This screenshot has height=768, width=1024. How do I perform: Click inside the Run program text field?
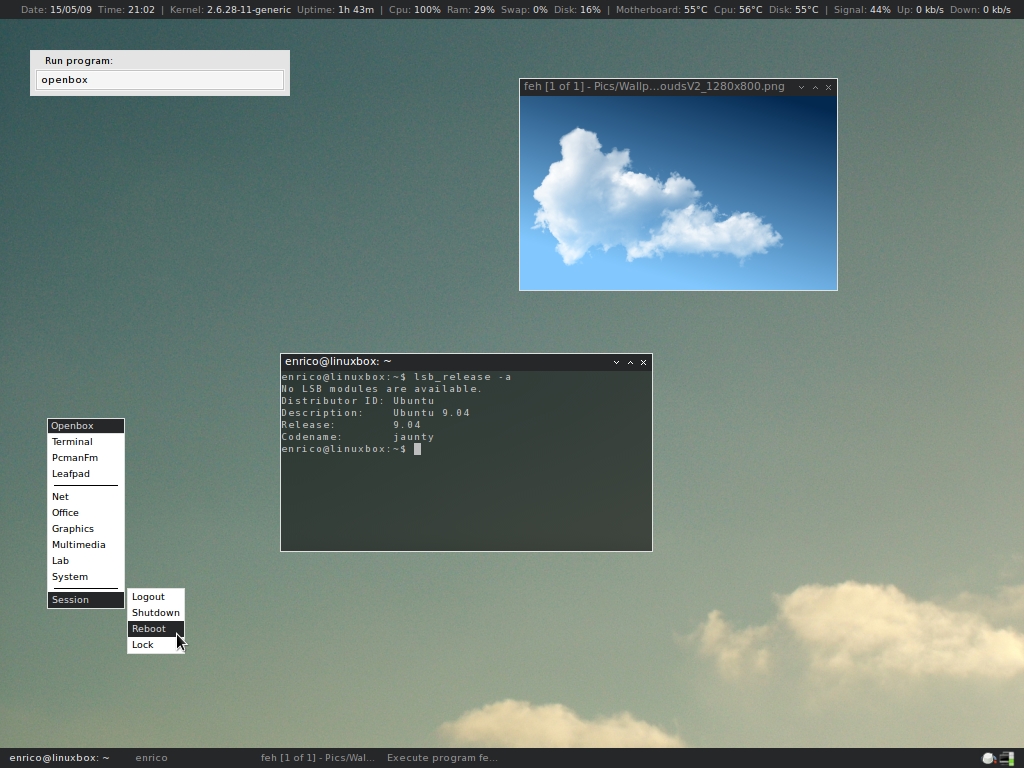(159, 79)
